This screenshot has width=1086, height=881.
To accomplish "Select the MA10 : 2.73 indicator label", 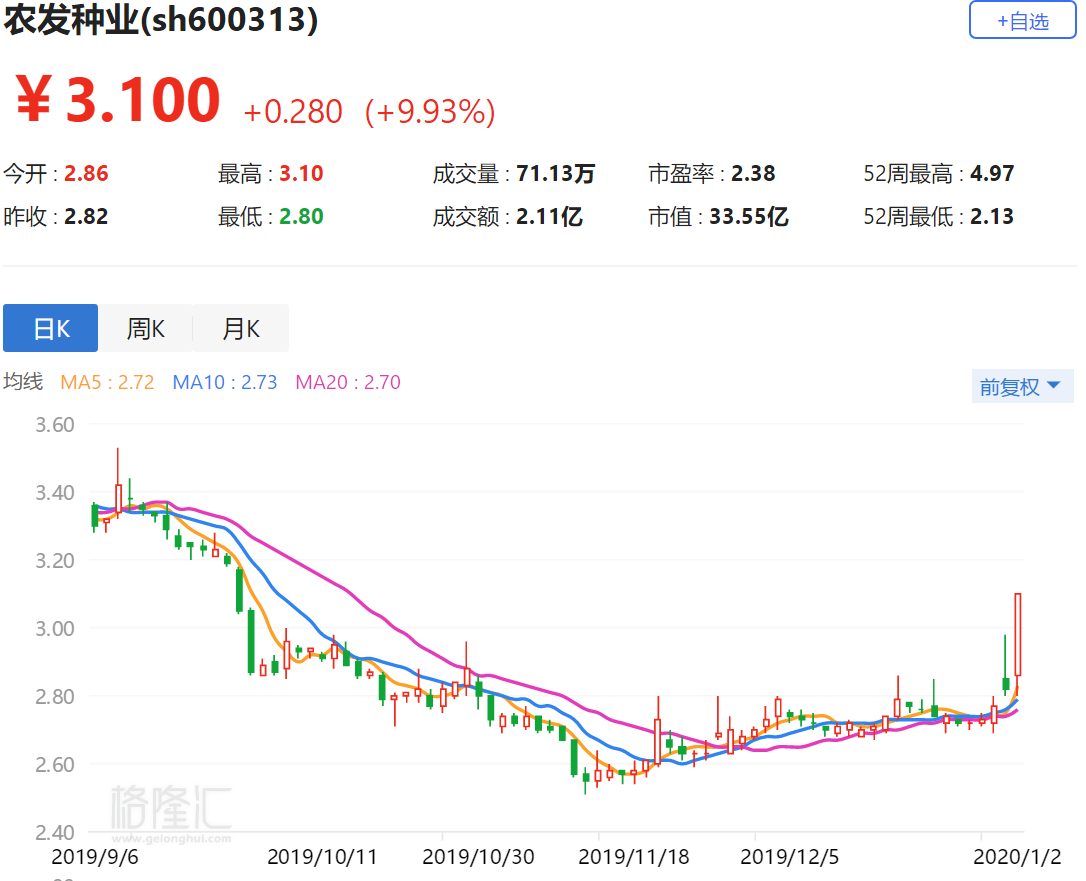I will click(225, 382).
